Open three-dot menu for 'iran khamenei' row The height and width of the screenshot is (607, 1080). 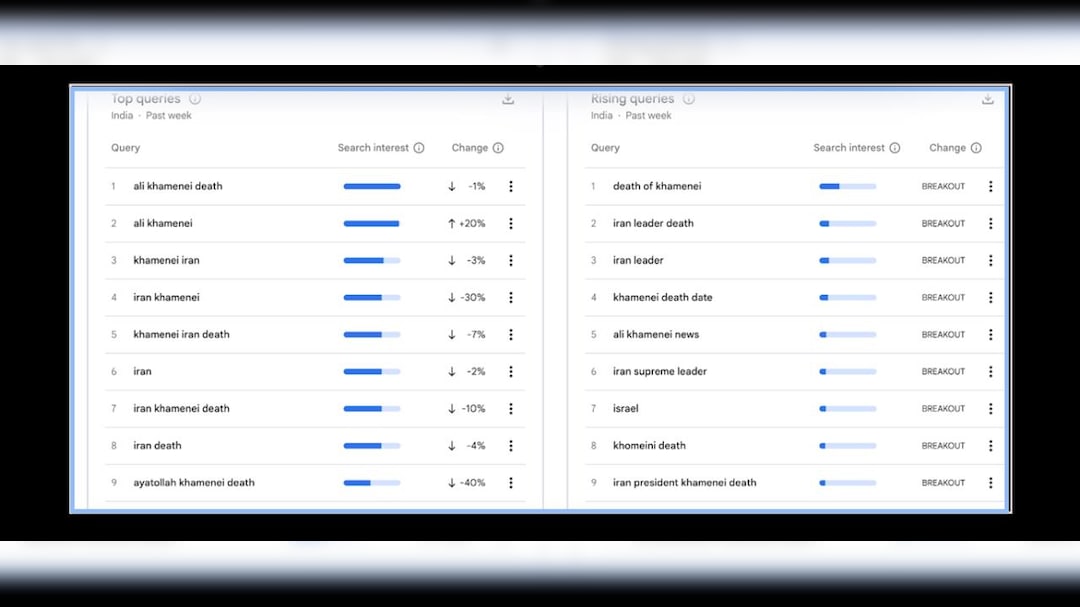click(511, 297)
